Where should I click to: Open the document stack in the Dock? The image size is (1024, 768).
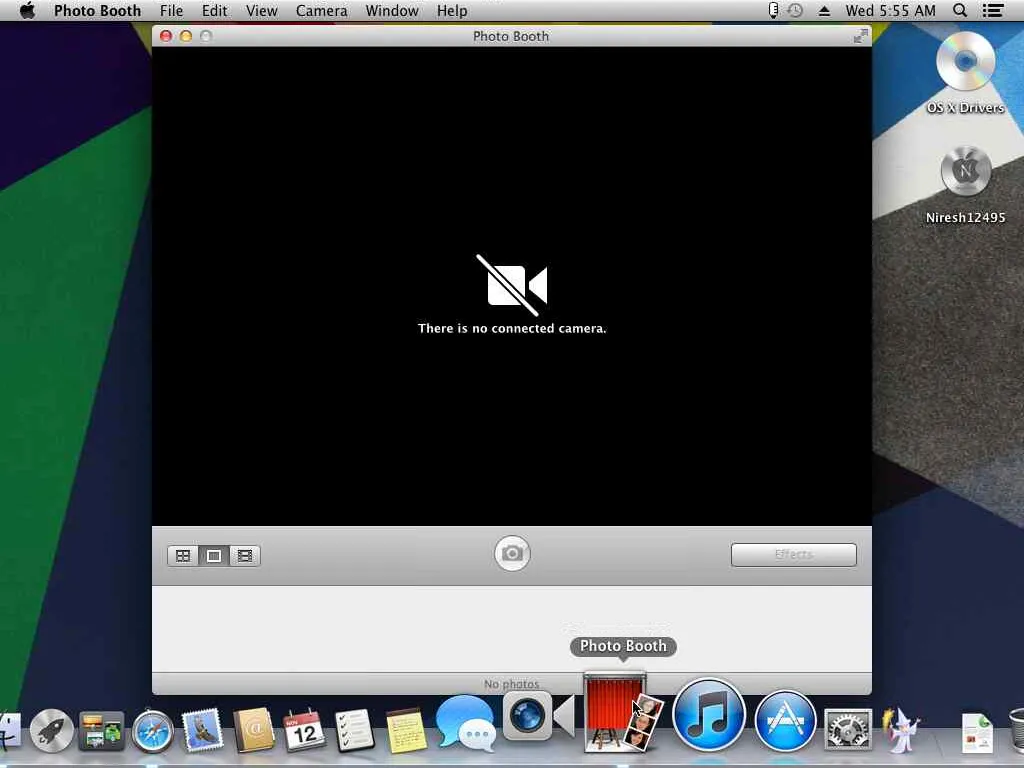pyautogui.click(x=978, y=733)
